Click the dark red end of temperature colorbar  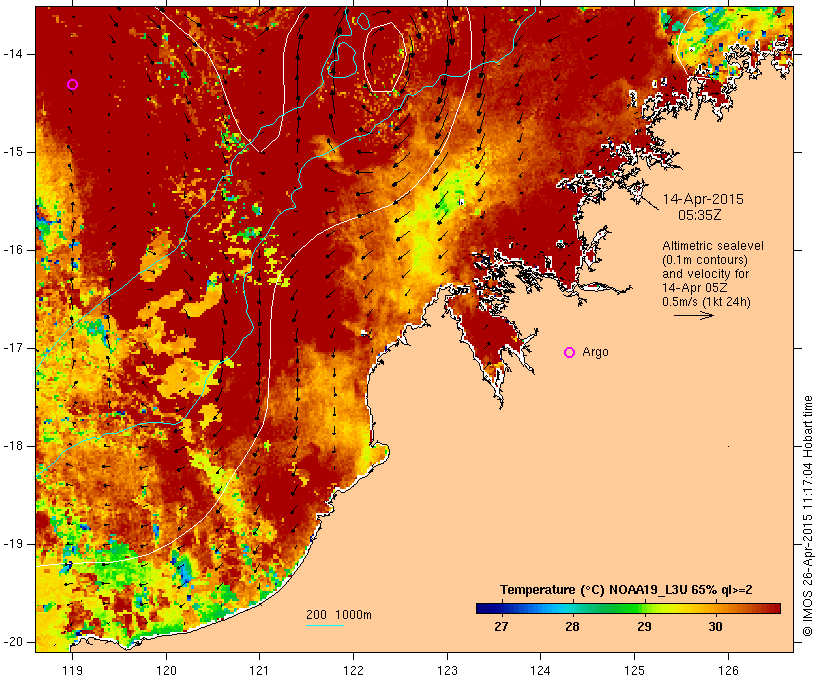pyautogui.click(x=775, y=608)
